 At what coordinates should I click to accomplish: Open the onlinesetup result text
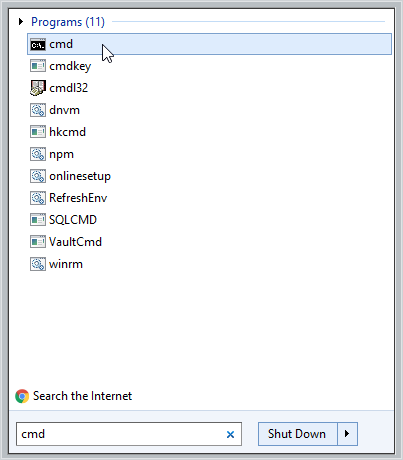[80, 176]
